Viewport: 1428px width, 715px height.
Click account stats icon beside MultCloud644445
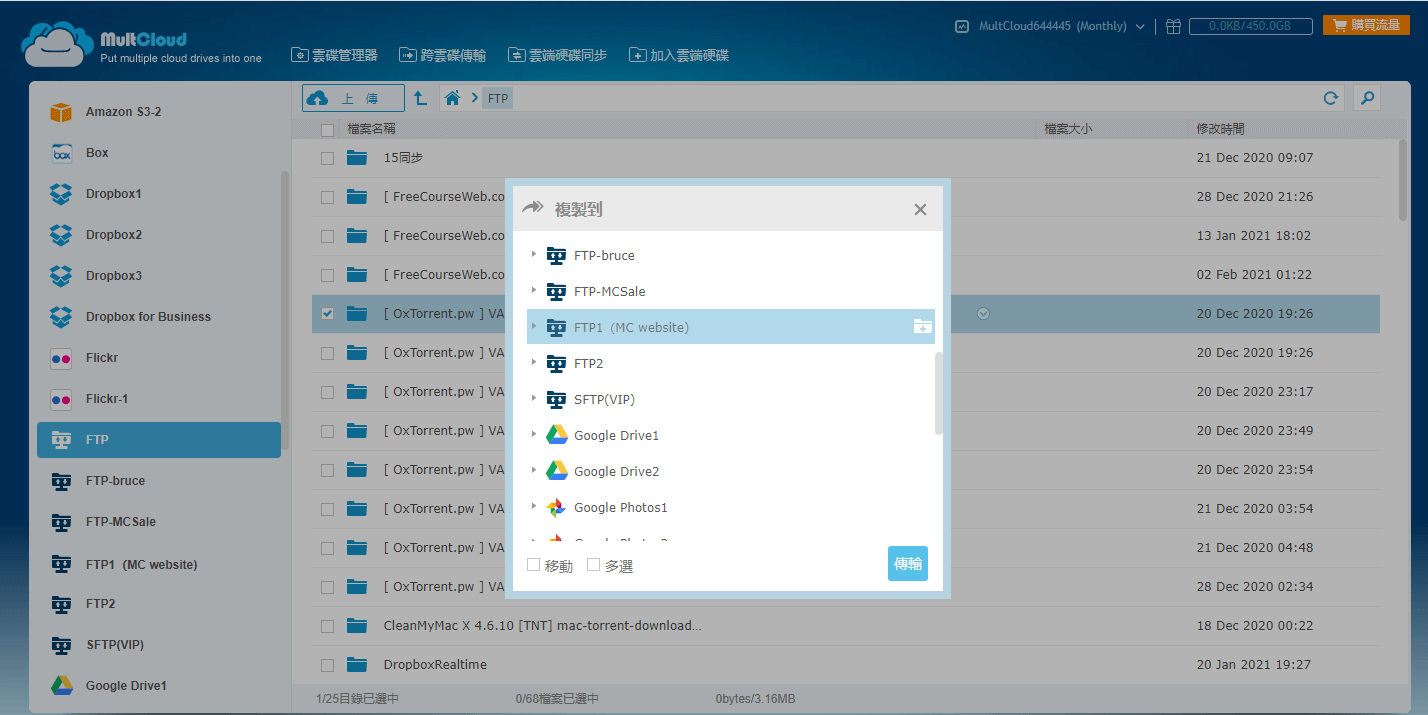point(962,27)
